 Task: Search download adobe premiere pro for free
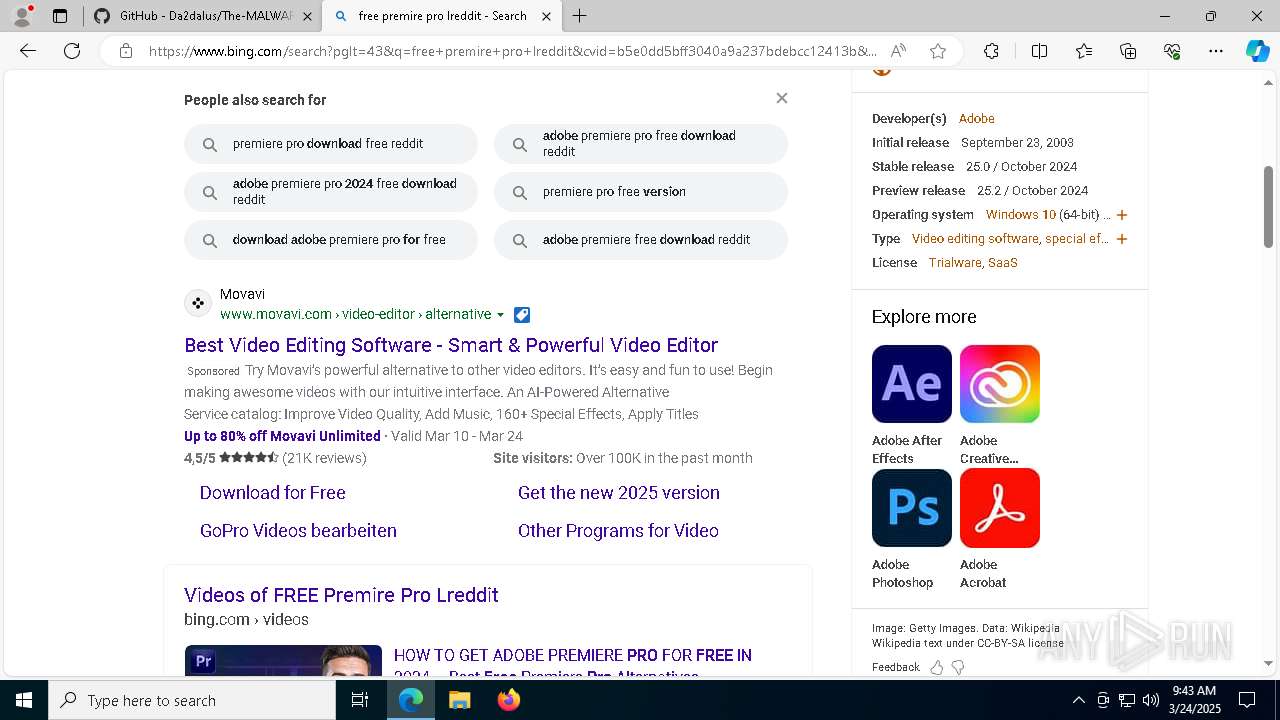331,240
